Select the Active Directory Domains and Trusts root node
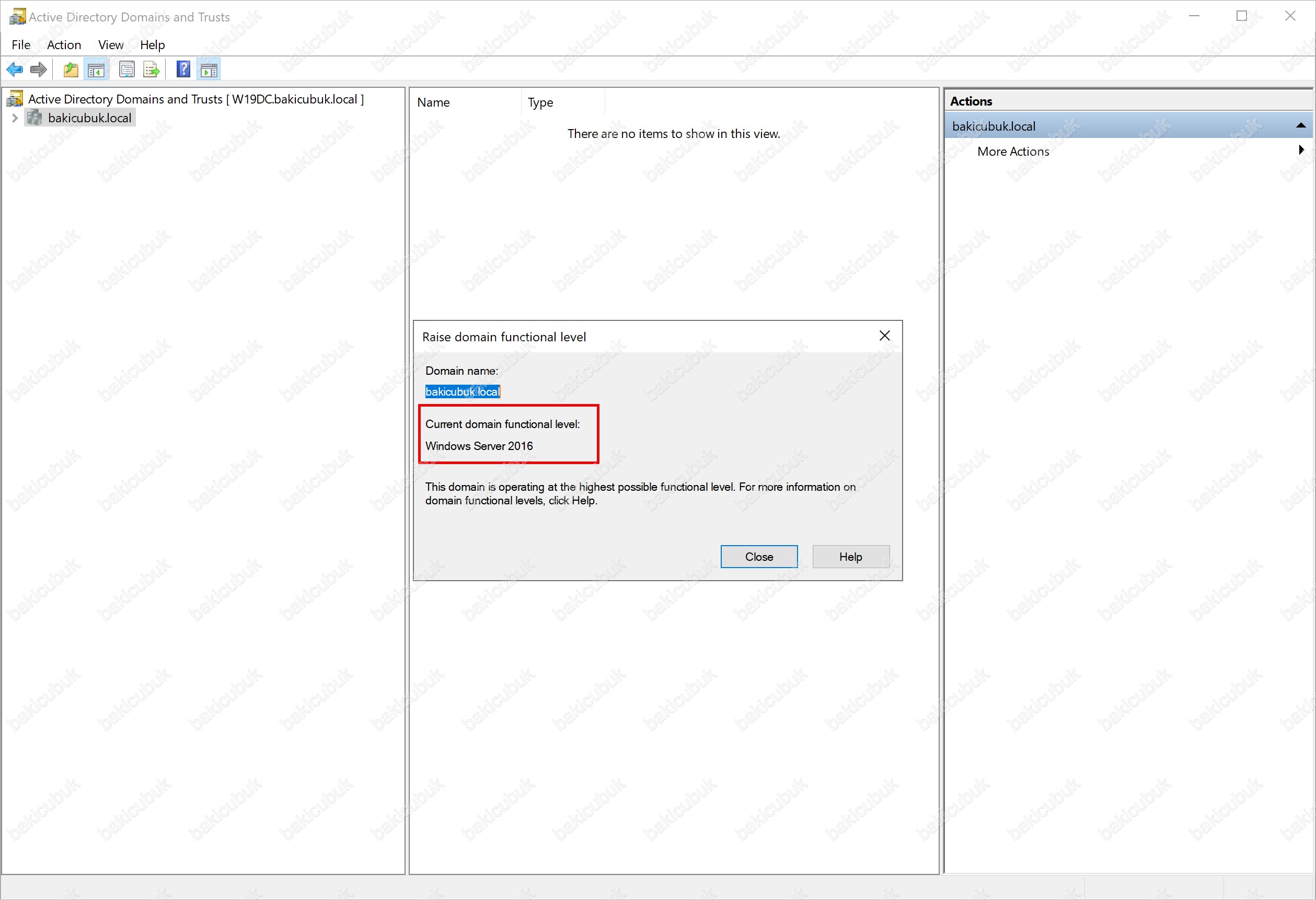This screenshot has width=1316, height=900. click(x=196, y=99)
